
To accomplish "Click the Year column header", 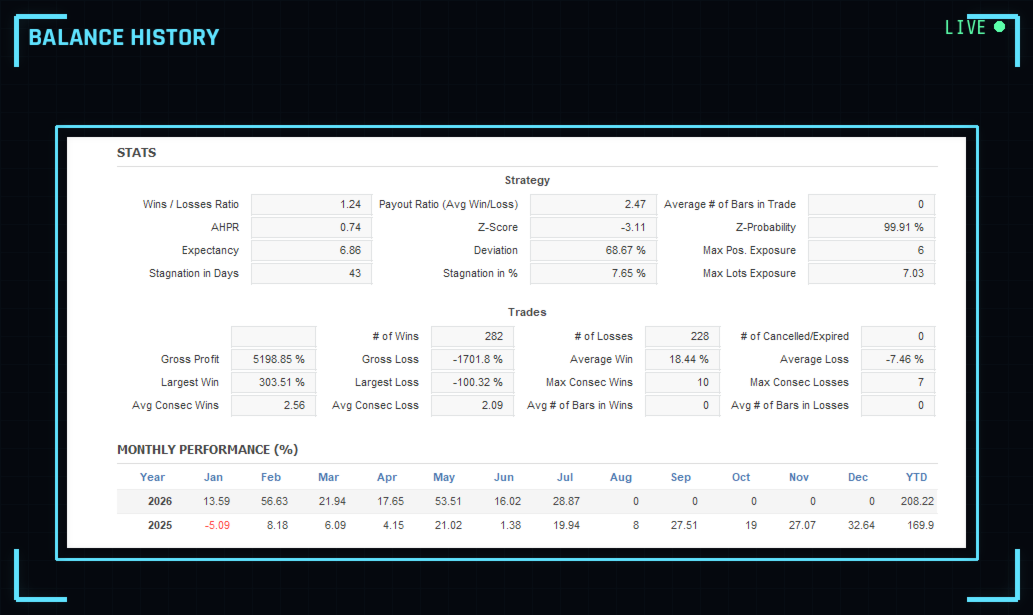I will [x=152, y=477].
